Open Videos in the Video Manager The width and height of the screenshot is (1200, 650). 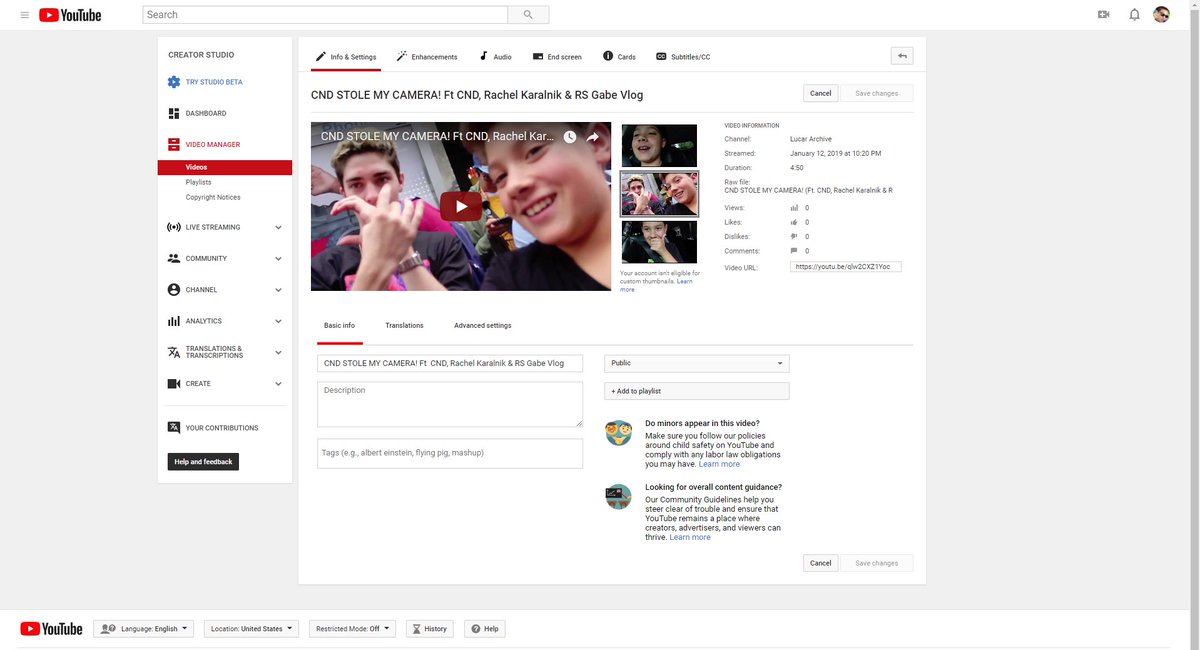tap(225, 167)
